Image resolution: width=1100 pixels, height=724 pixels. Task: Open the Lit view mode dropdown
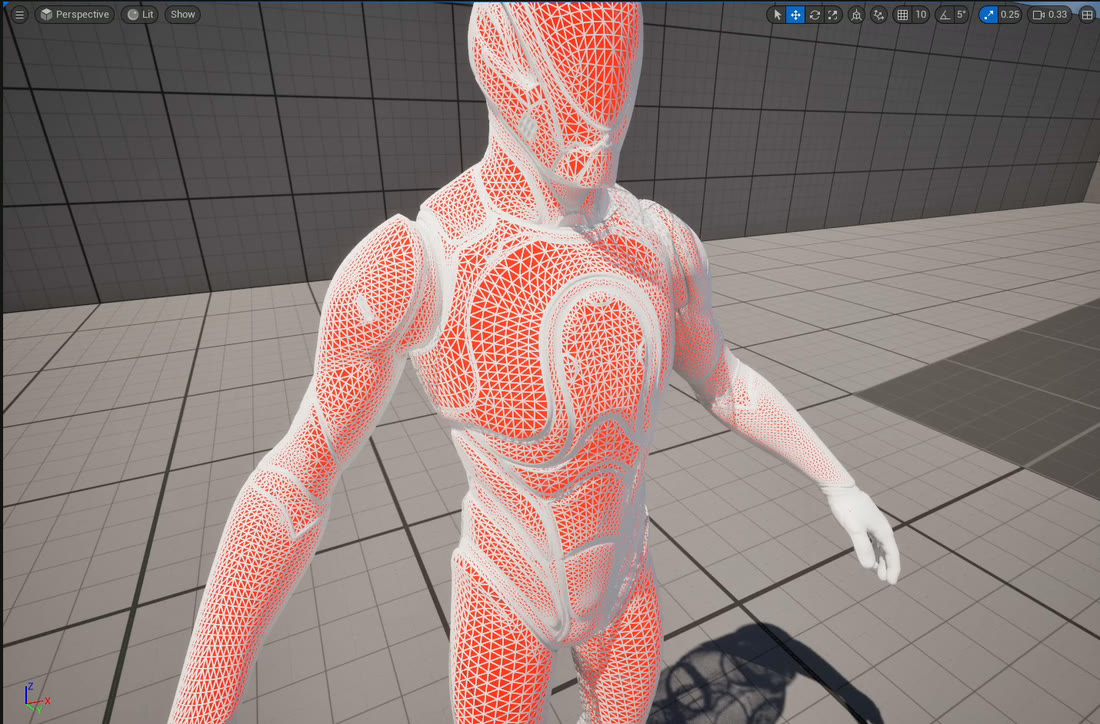pos(140,14)
